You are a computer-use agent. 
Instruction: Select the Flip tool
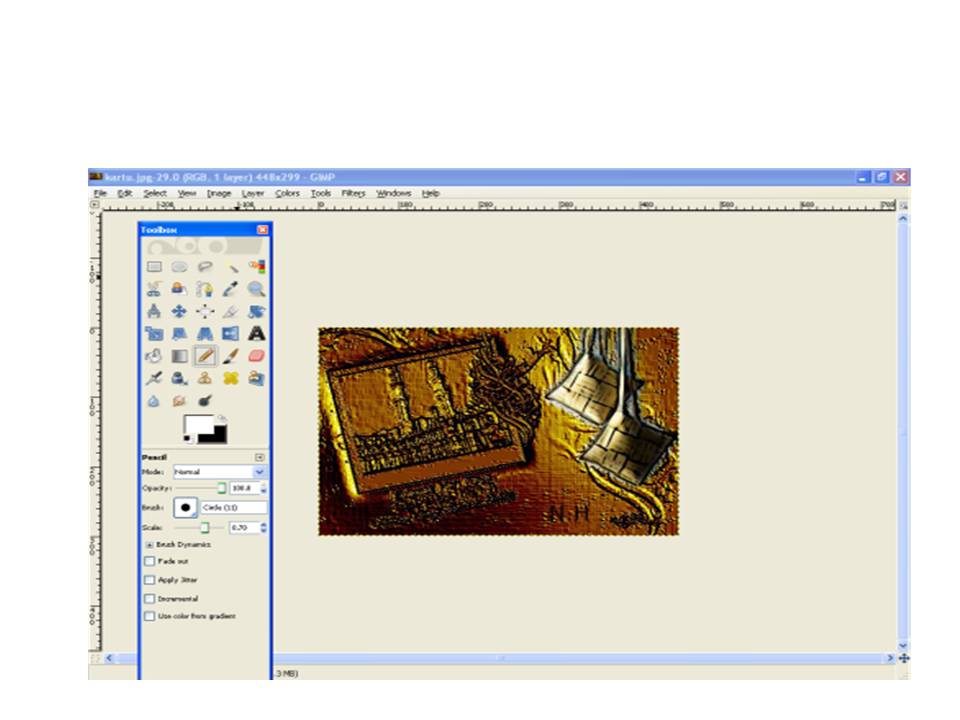231,334
